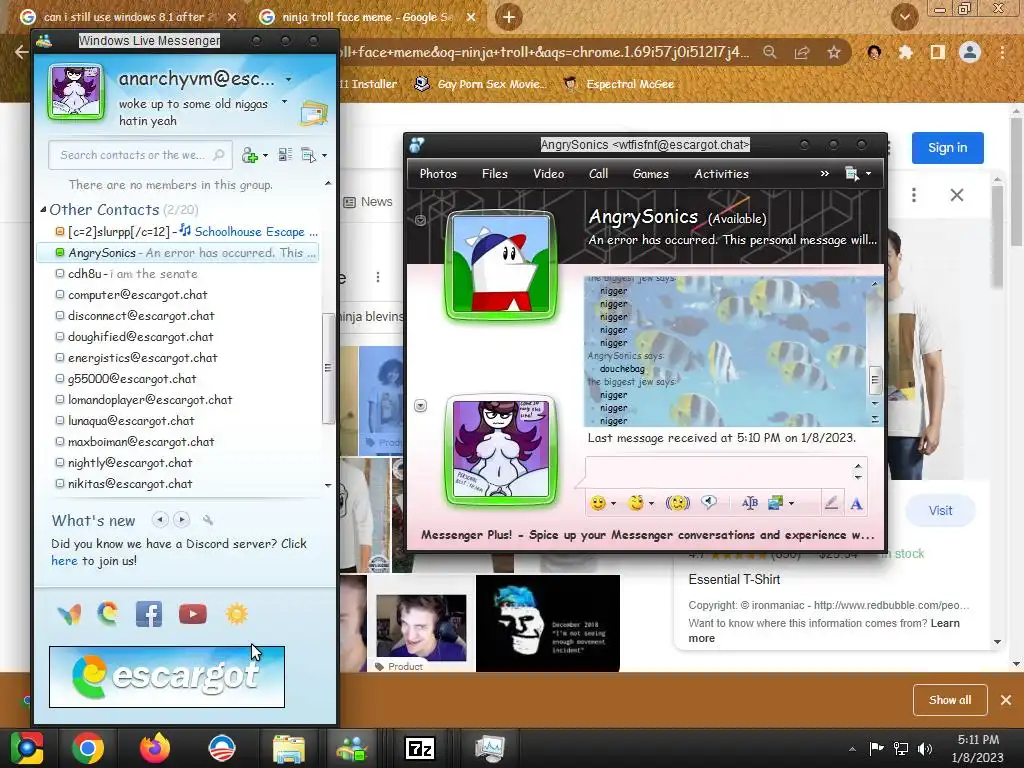Open File Explorer from the taskbar
This screenshot has height=768, width=1024.
[x=289, y=749]
